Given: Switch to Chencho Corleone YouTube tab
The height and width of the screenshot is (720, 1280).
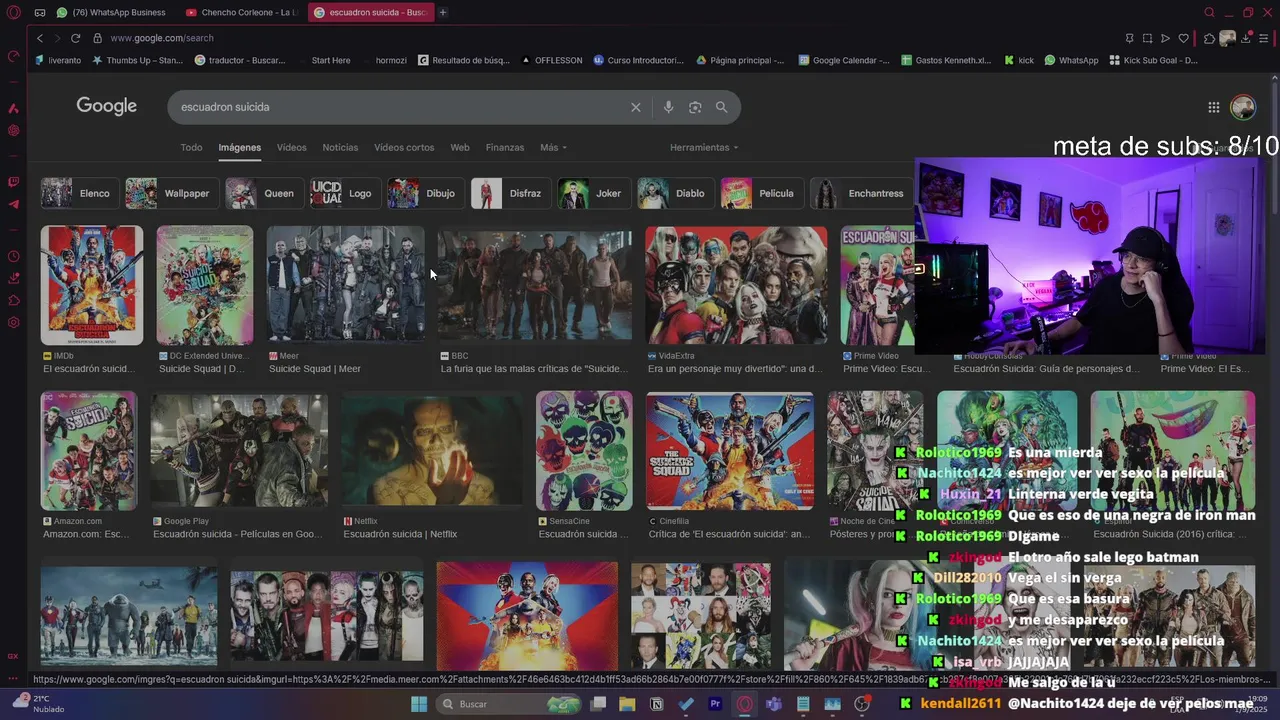Looking at the screenshot, I should tap(242, 12).
